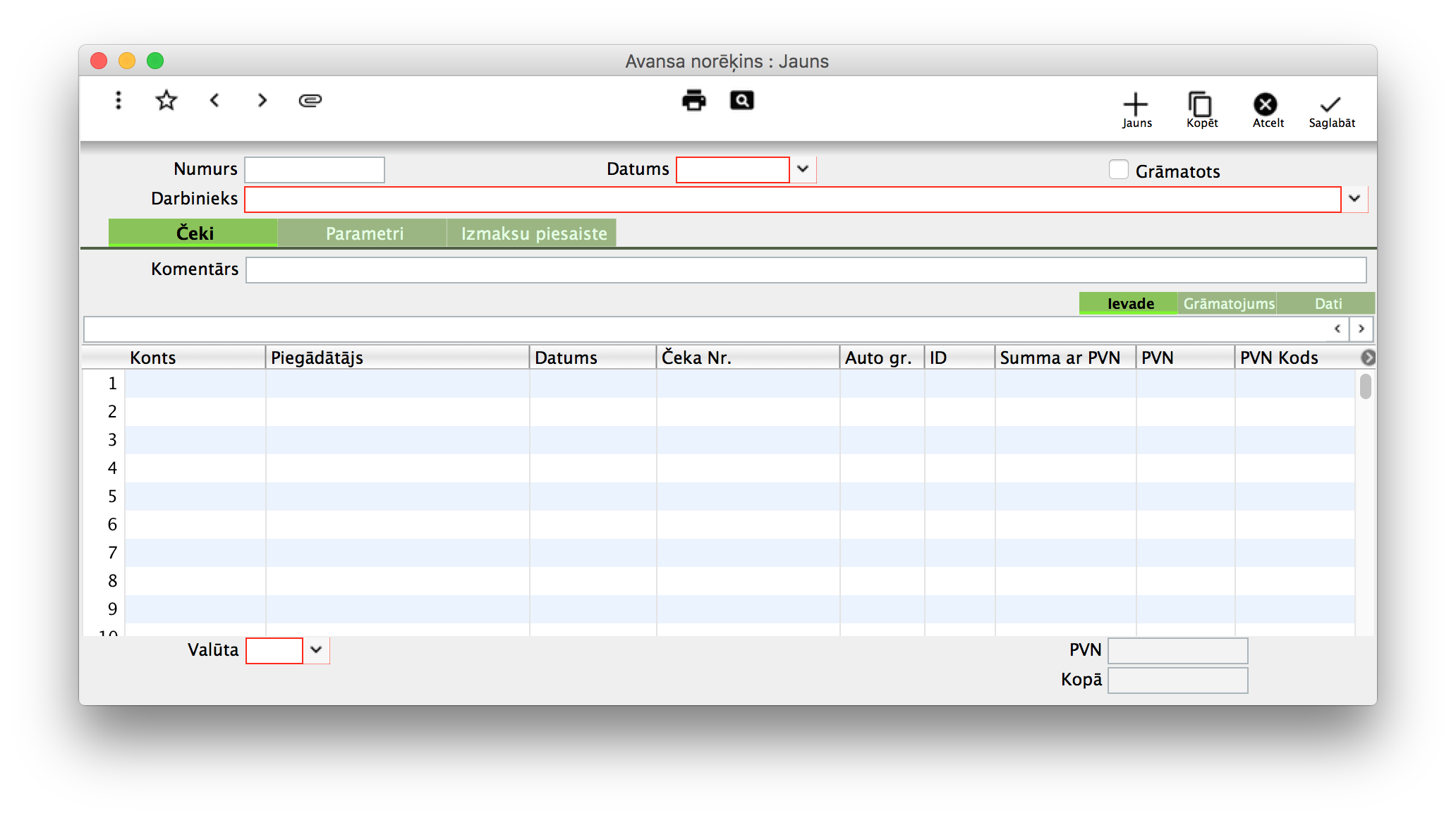Open the print preview icon

click(741, 100)
